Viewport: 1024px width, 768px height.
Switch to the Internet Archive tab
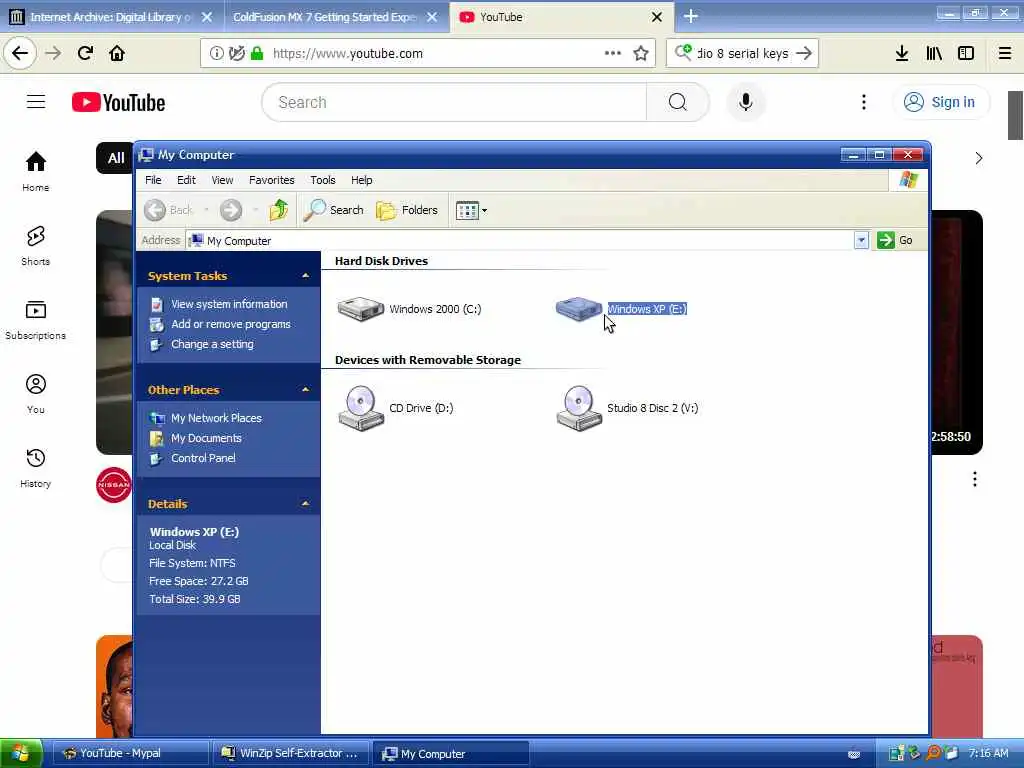pyautogui.click(x=111, y=17)
